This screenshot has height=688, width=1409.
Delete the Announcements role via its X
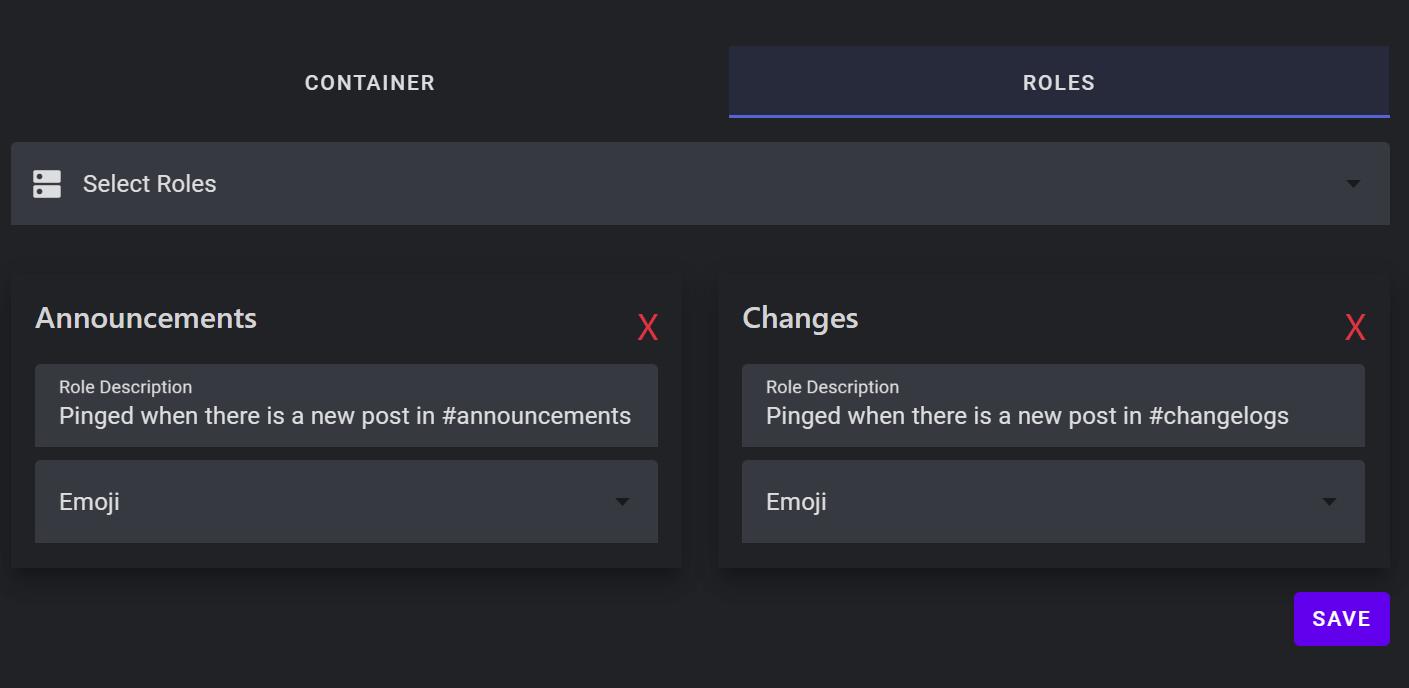(x=648, y=326)
